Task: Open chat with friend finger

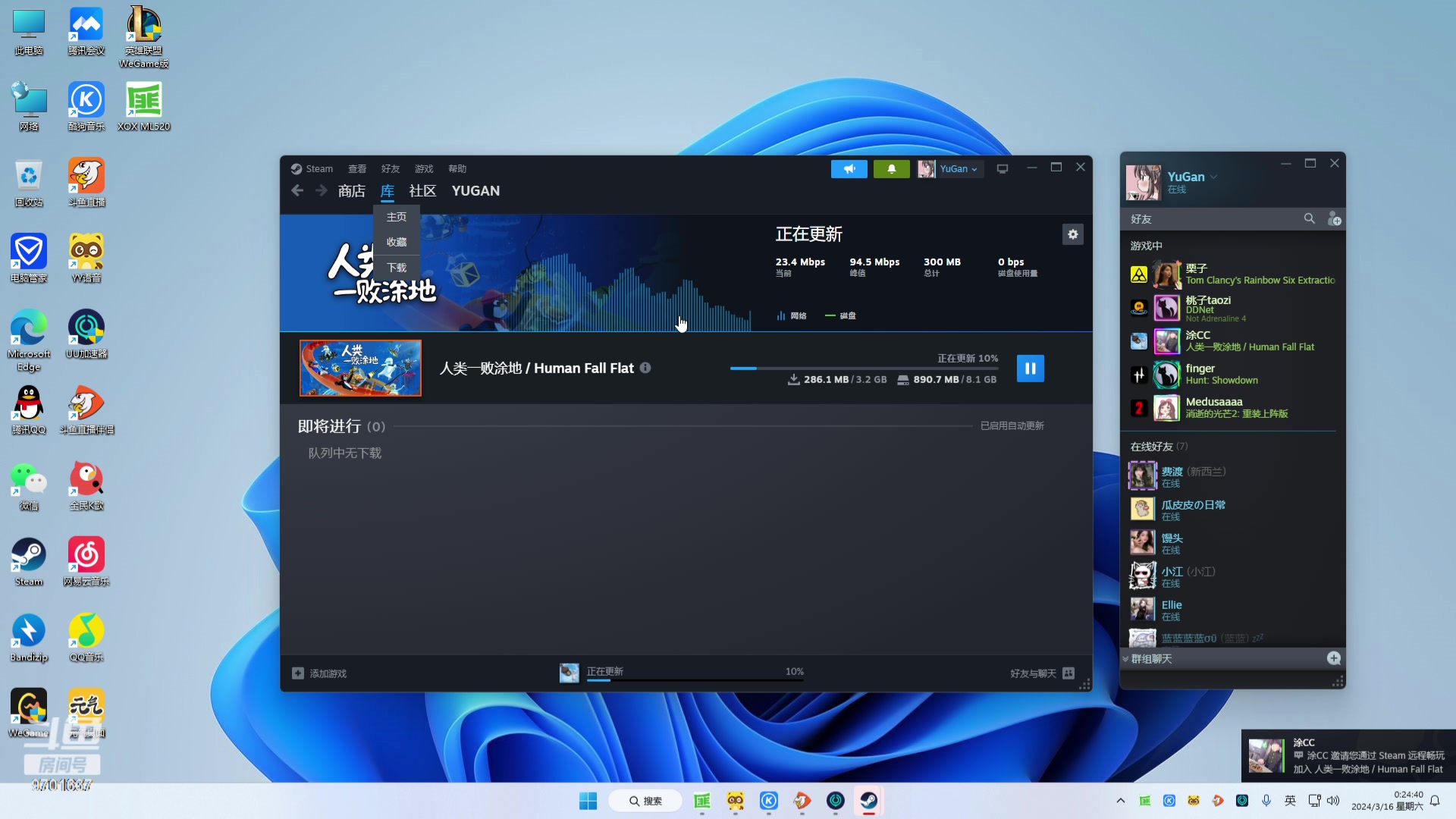Action: click(1232, 375)
